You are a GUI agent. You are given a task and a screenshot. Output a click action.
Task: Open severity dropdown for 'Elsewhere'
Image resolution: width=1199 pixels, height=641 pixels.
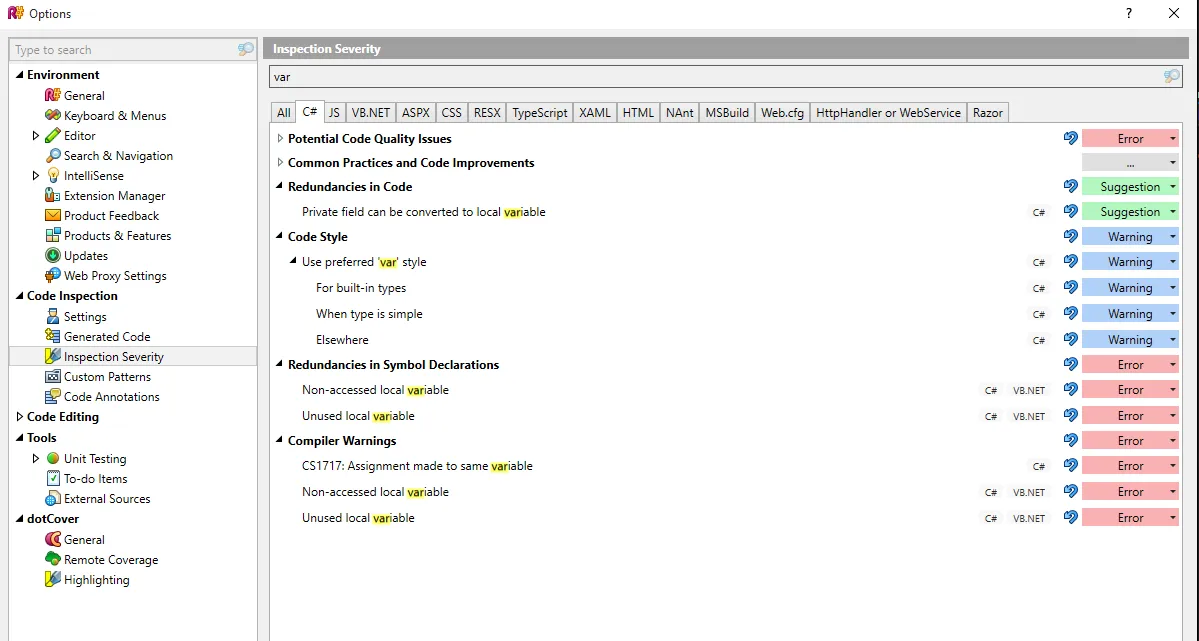[1130, 340]
